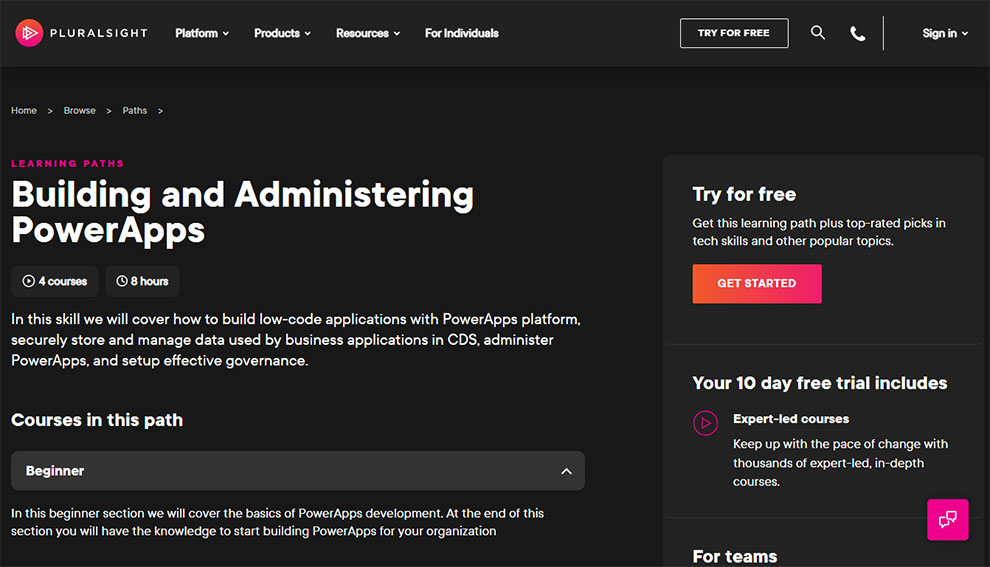990x567 pixels.
Task: Click the play icon in 4 courses badge
Action: coord(28,281)
